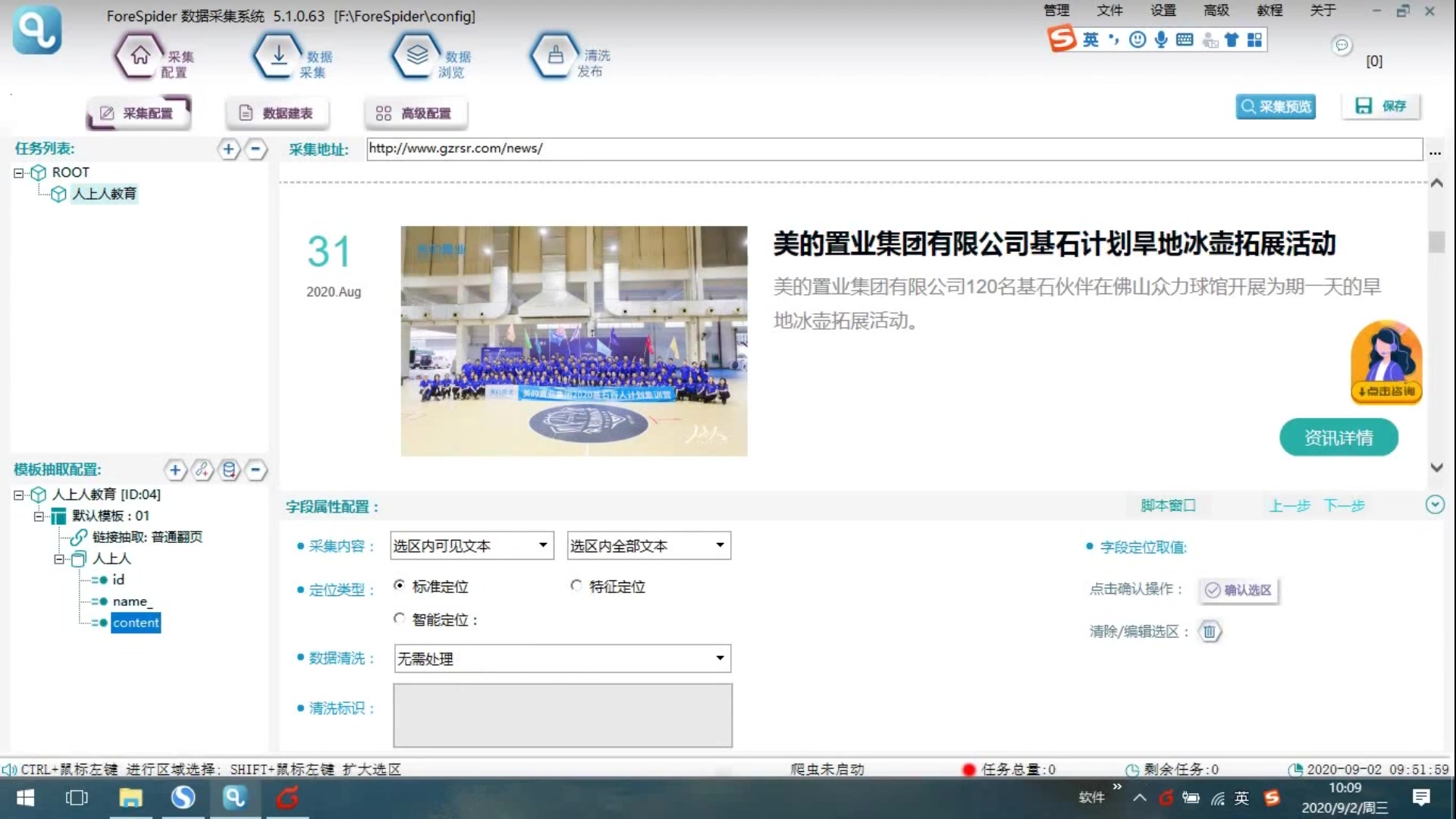Collapse the 默认模板 : 01 node
This screenshot has width=1456, height=819.
click(39, 516)
